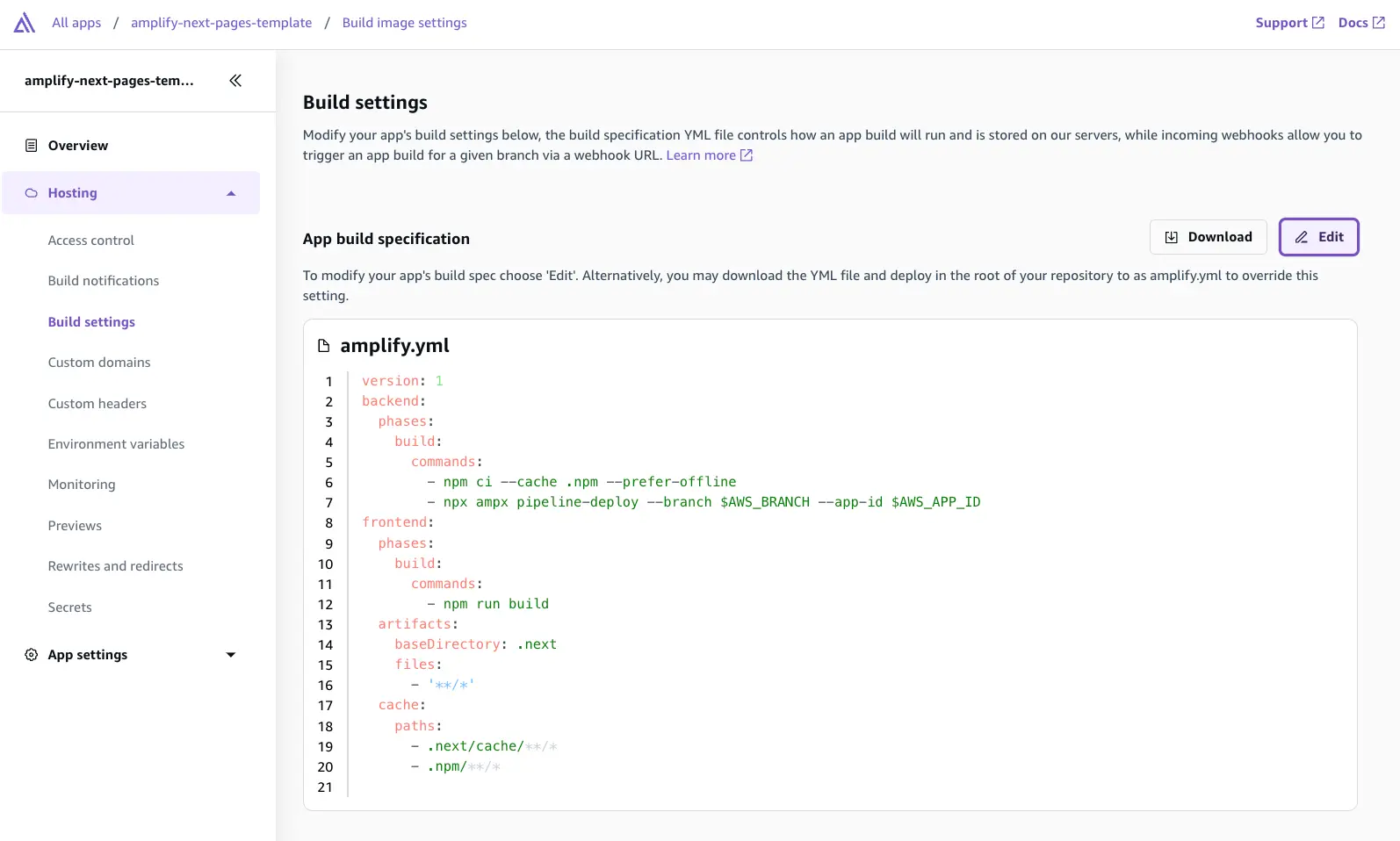1400x841 pixels.
Task: Click the 'paths:' line
Action: (x=418, y=726)
